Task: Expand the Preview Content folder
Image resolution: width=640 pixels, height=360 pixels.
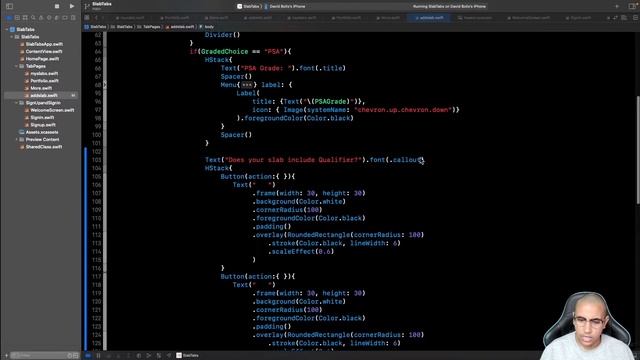Action: pyautogui.click(x=16, y=140)
